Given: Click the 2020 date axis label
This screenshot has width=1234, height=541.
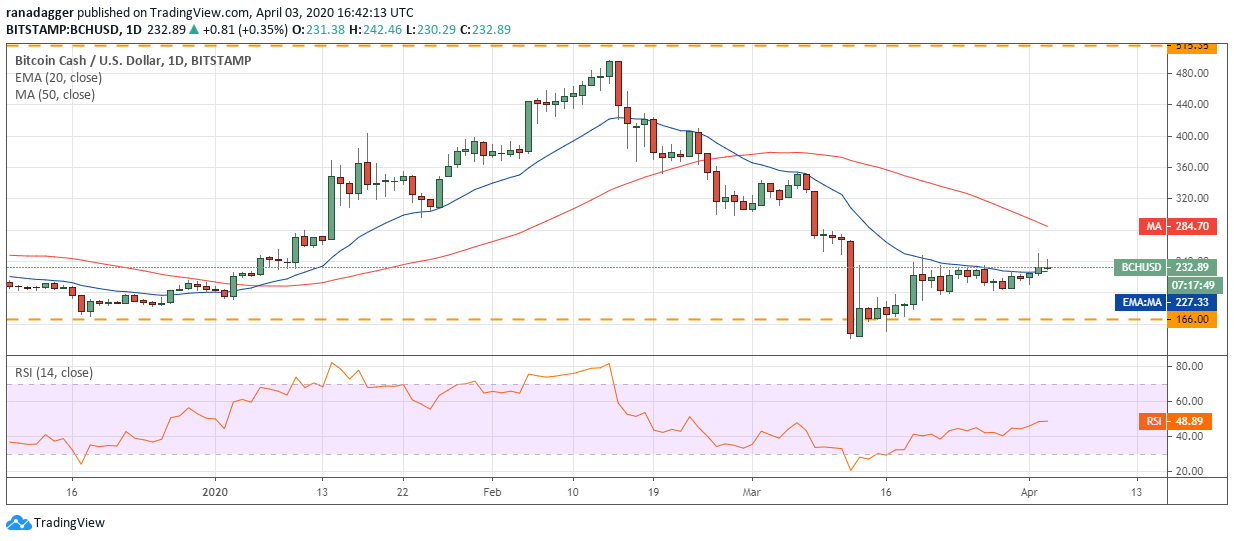Looking at the screenshot, I should (216, 492).
